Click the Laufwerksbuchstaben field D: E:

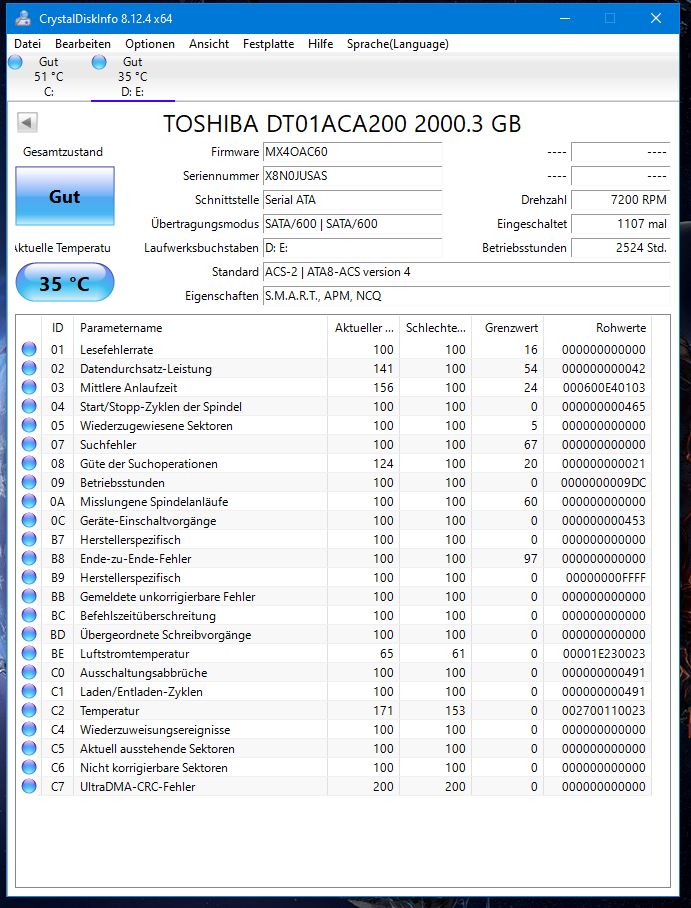pos(352,248)
